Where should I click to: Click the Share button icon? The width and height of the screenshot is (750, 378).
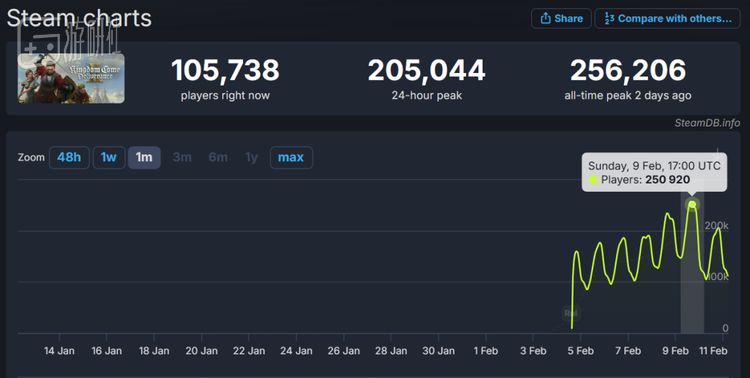(545, 19)
